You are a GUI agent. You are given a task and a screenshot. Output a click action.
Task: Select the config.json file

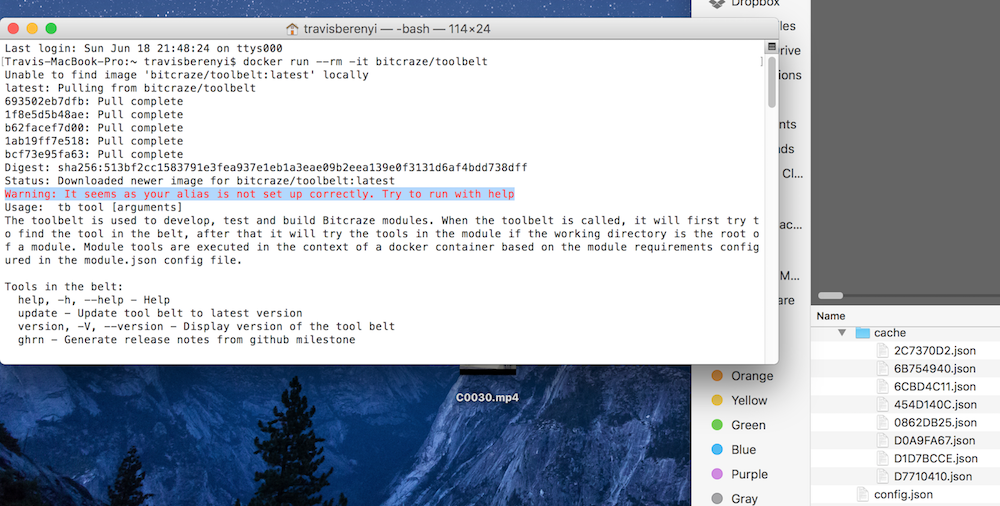click(x=903, y=494)
